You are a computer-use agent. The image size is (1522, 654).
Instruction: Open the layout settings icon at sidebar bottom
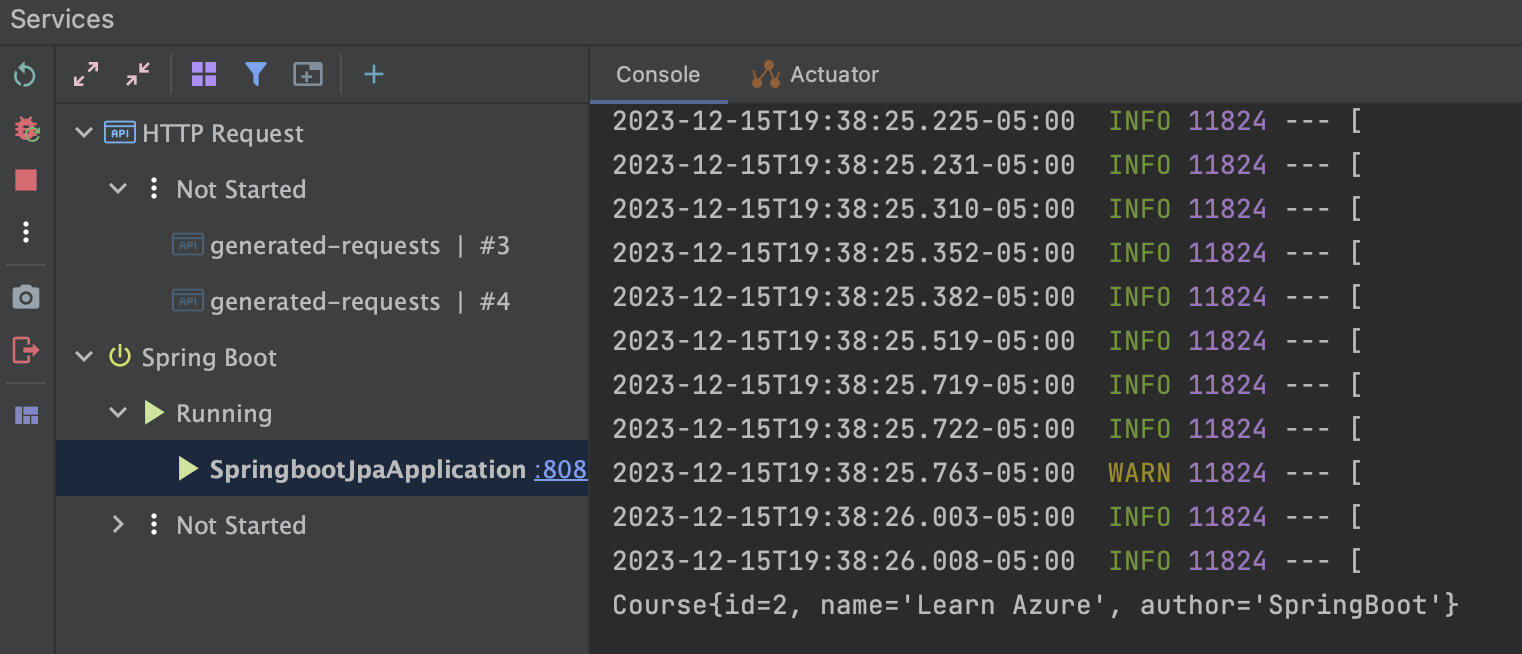[x=25, y=414]
